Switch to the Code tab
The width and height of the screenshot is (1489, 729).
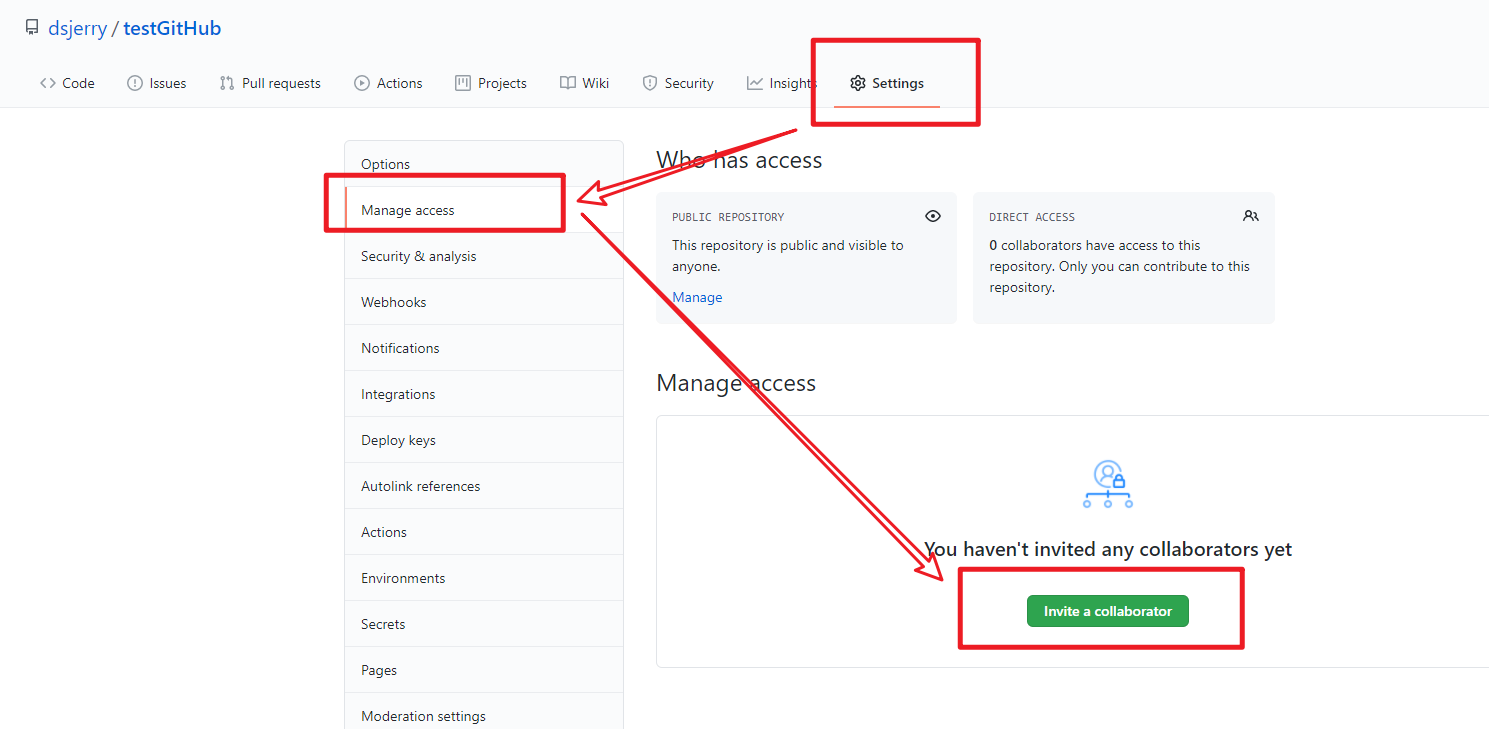point(67,83)
